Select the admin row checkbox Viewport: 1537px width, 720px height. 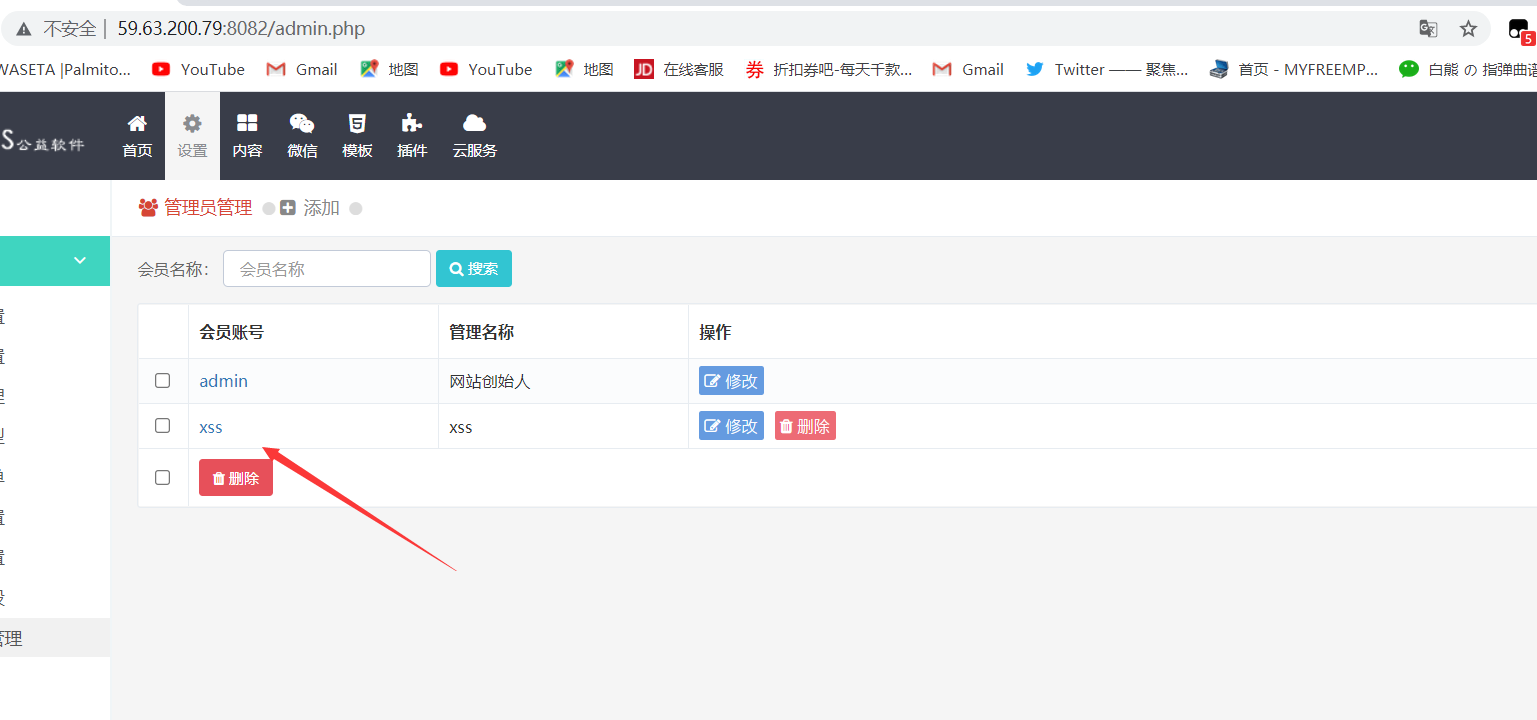click(163, 380)
